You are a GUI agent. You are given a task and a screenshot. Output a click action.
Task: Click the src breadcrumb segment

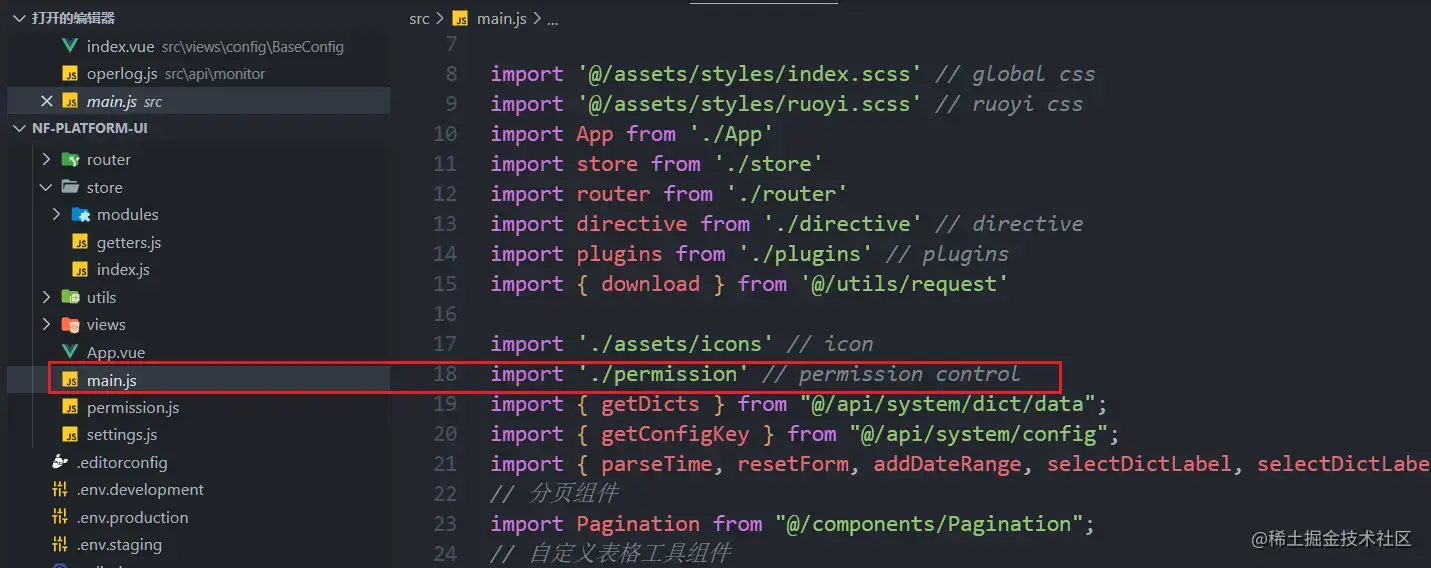pyautogui.click(x=419, y=19)
